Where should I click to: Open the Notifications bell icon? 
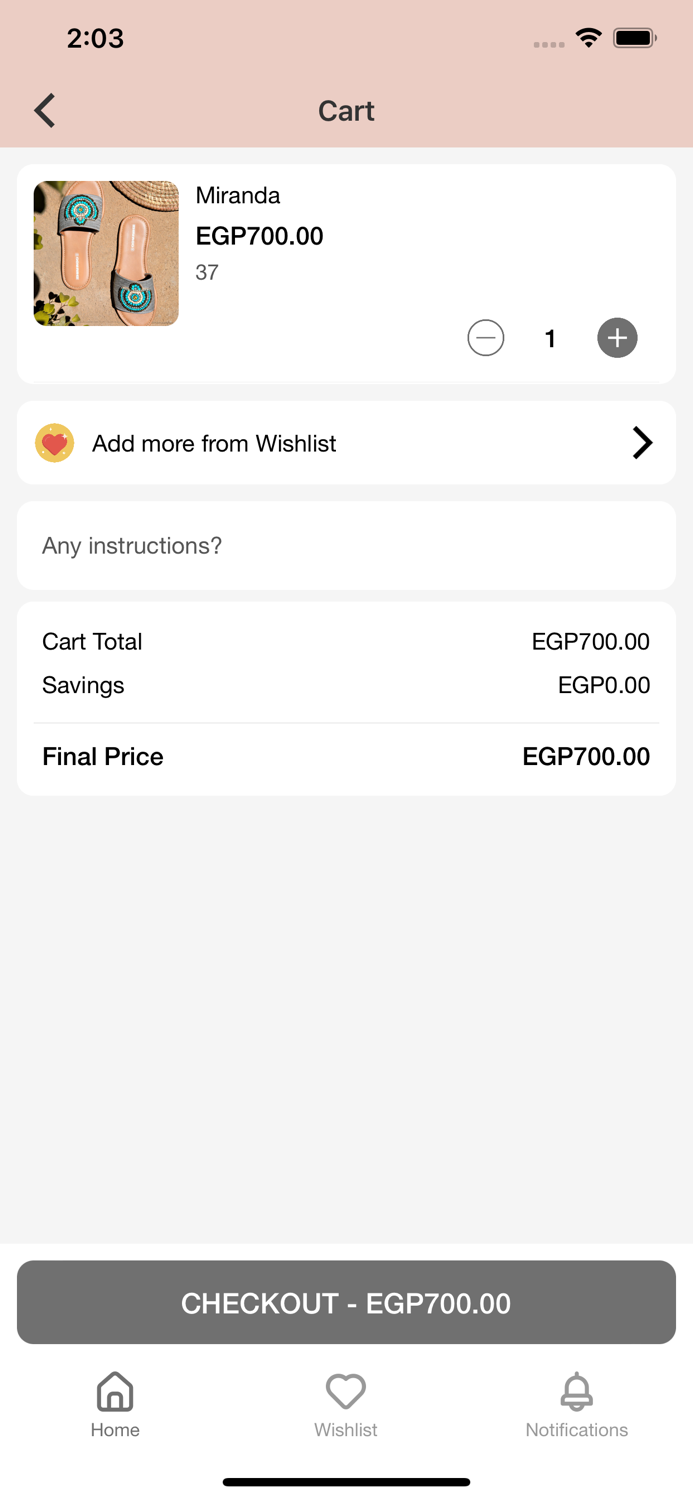[x=577, y=1391]
